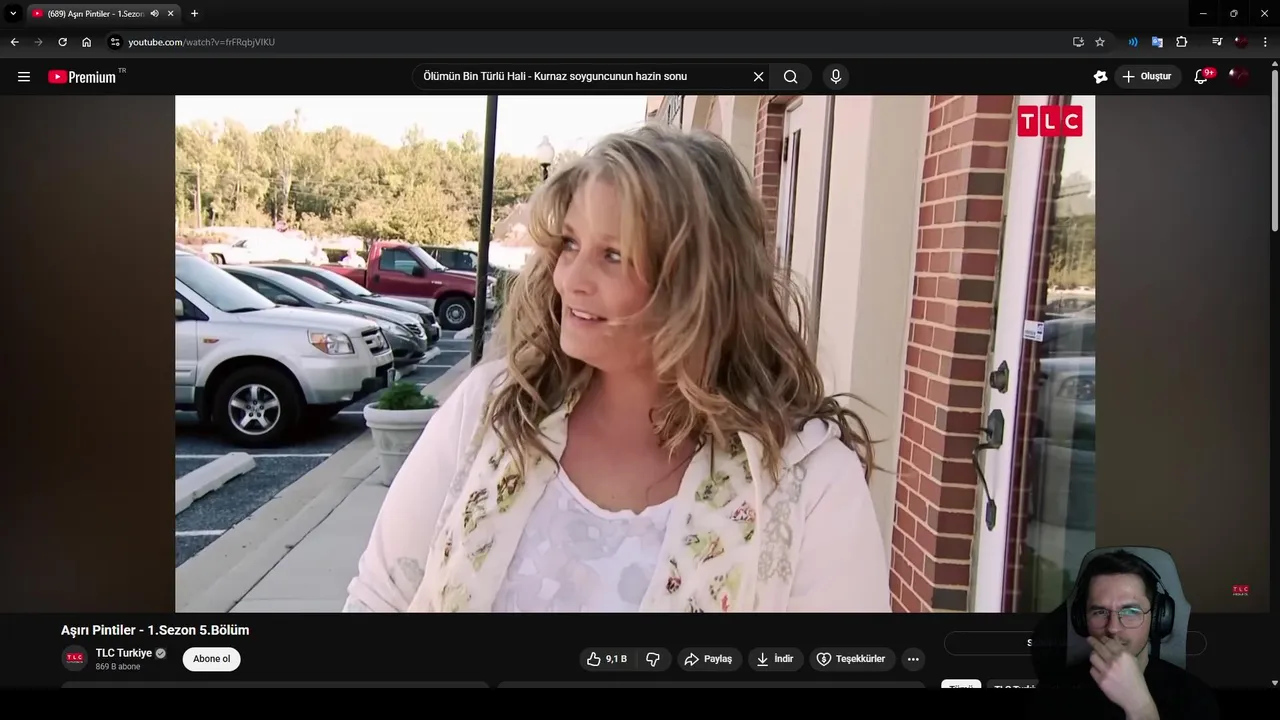Dislike the video
This screenshot has height=720, width=1280.
pos(653,659)
